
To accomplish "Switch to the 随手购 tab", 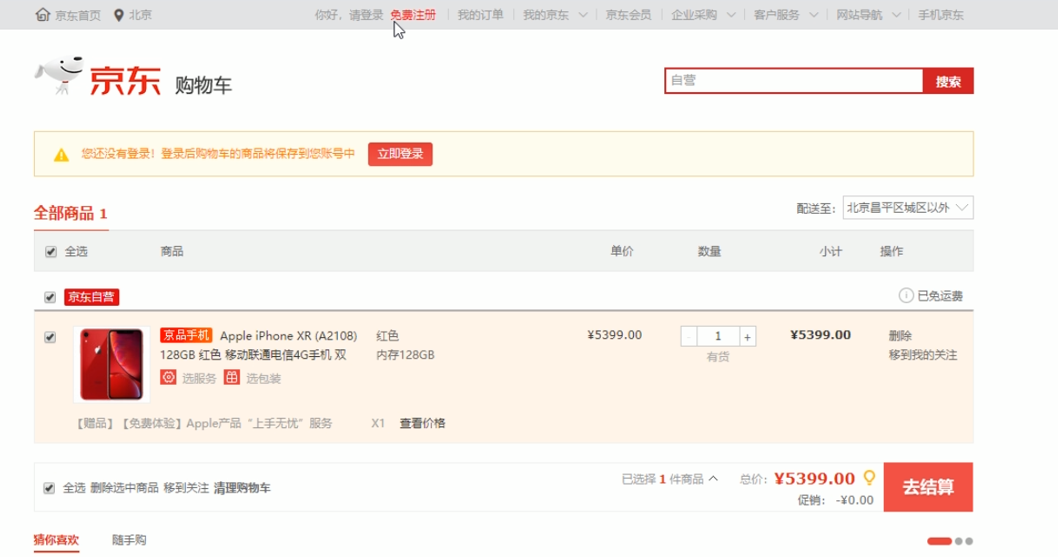I will pos(129,540).
